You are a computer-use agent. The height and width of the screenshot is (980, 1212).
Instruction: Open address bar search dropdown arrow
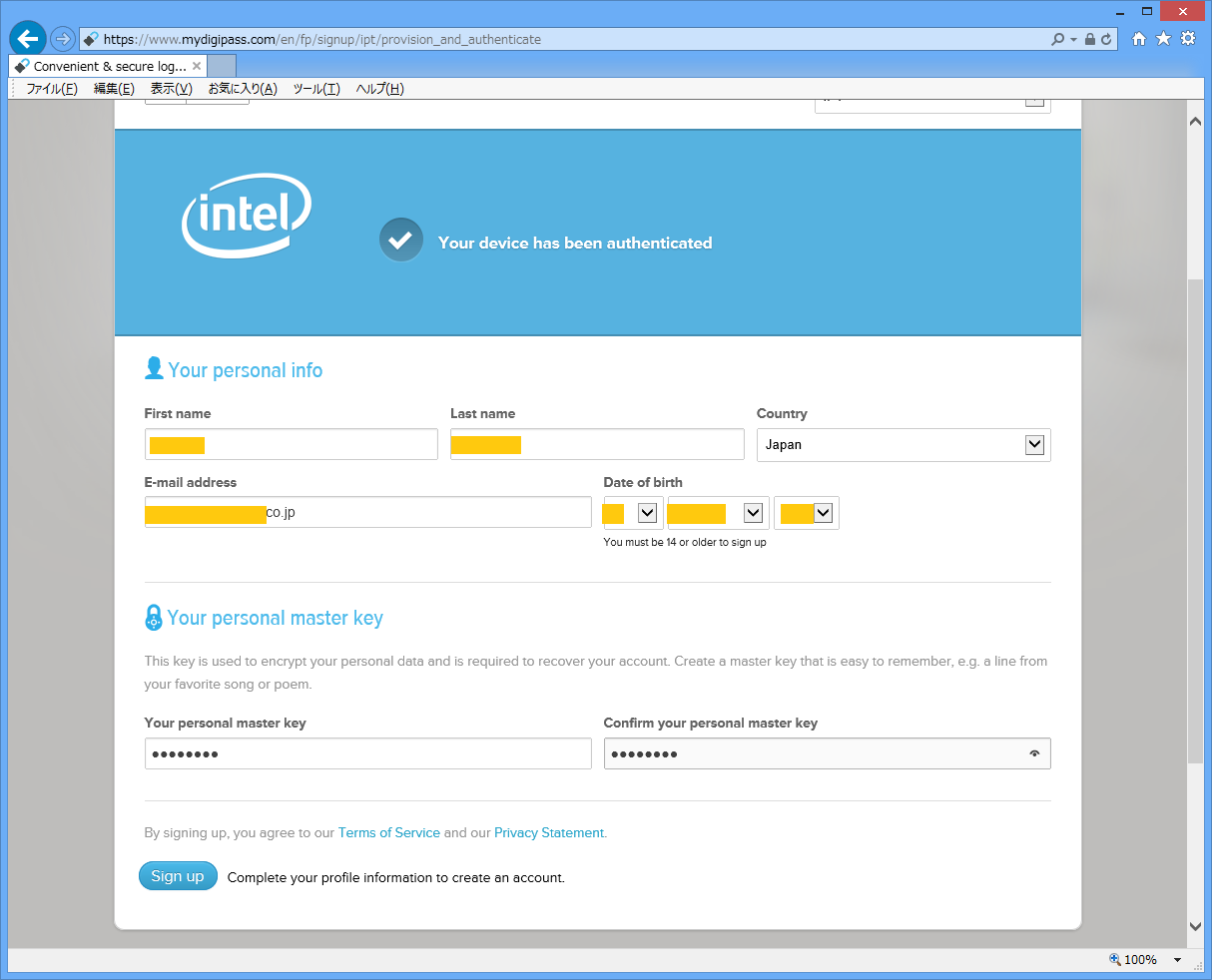pyautogui.click(x=1073, y=40)
